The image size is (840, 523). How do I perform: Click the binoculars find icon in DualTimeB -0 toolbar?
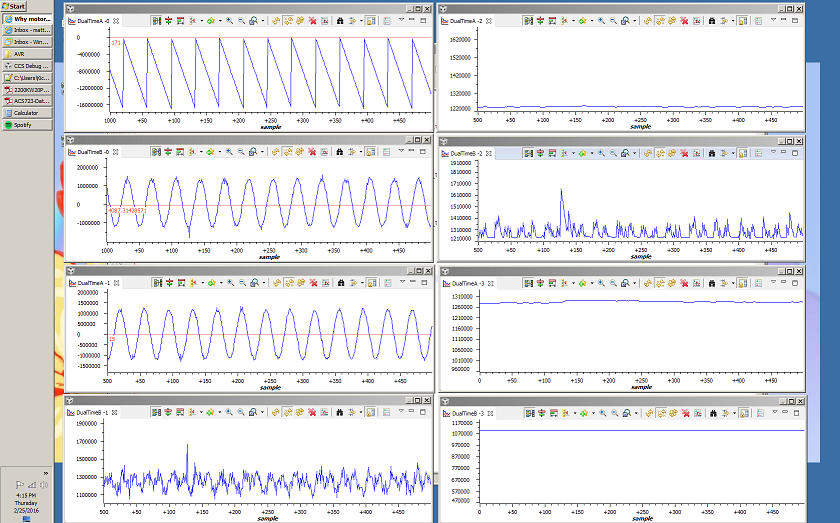(x=339, y=152)
